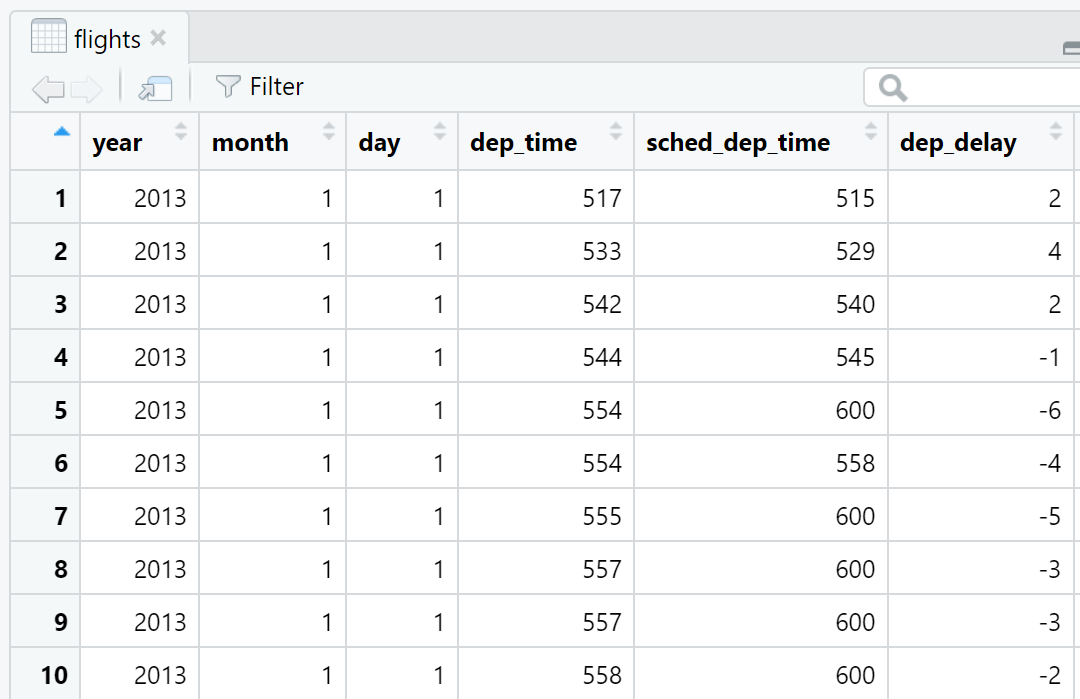Image resolution: width=1080 pixels, height=699 pixels.
Task: Sort by the dep_delay column arrows
Action: click(1054, 132)
